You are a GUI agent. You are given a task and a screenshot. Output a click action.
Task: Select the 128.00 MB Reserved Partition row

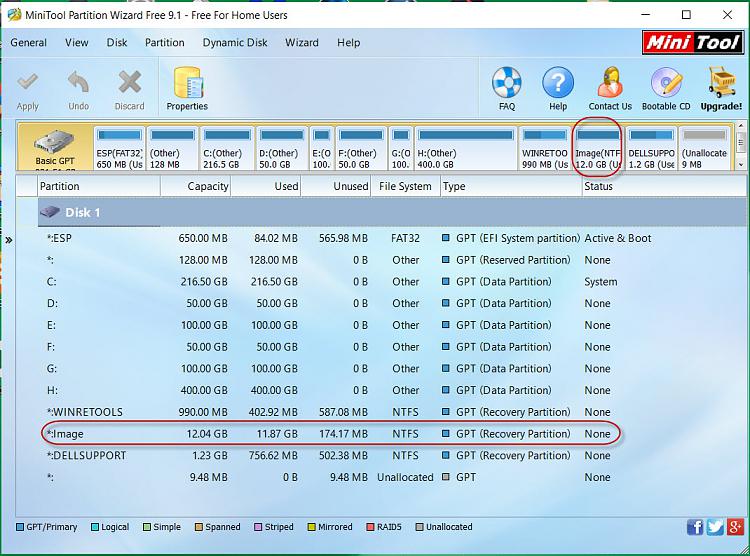pos(391,260)
